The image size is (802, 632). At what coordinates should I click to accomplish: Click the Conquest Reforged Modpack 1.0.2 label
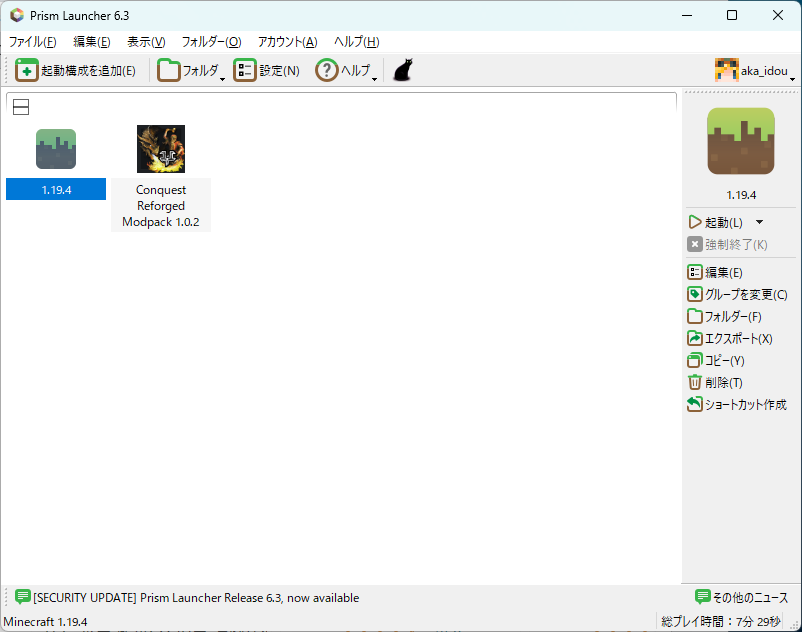(161, 206)
